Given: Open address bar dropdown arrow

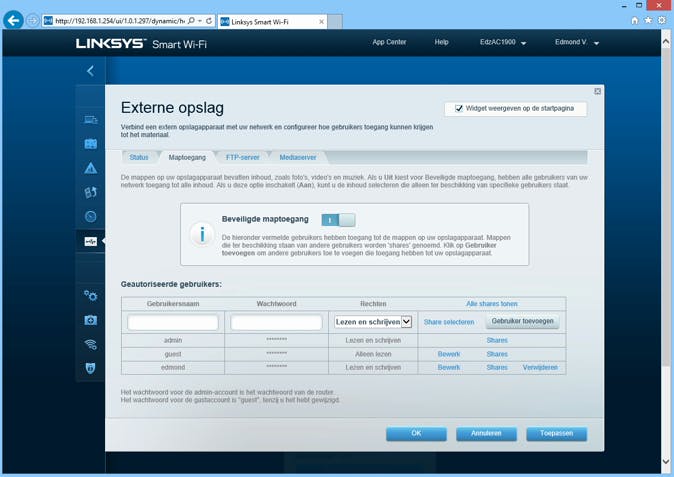Looking at the screenshot, I should [200, 21].
